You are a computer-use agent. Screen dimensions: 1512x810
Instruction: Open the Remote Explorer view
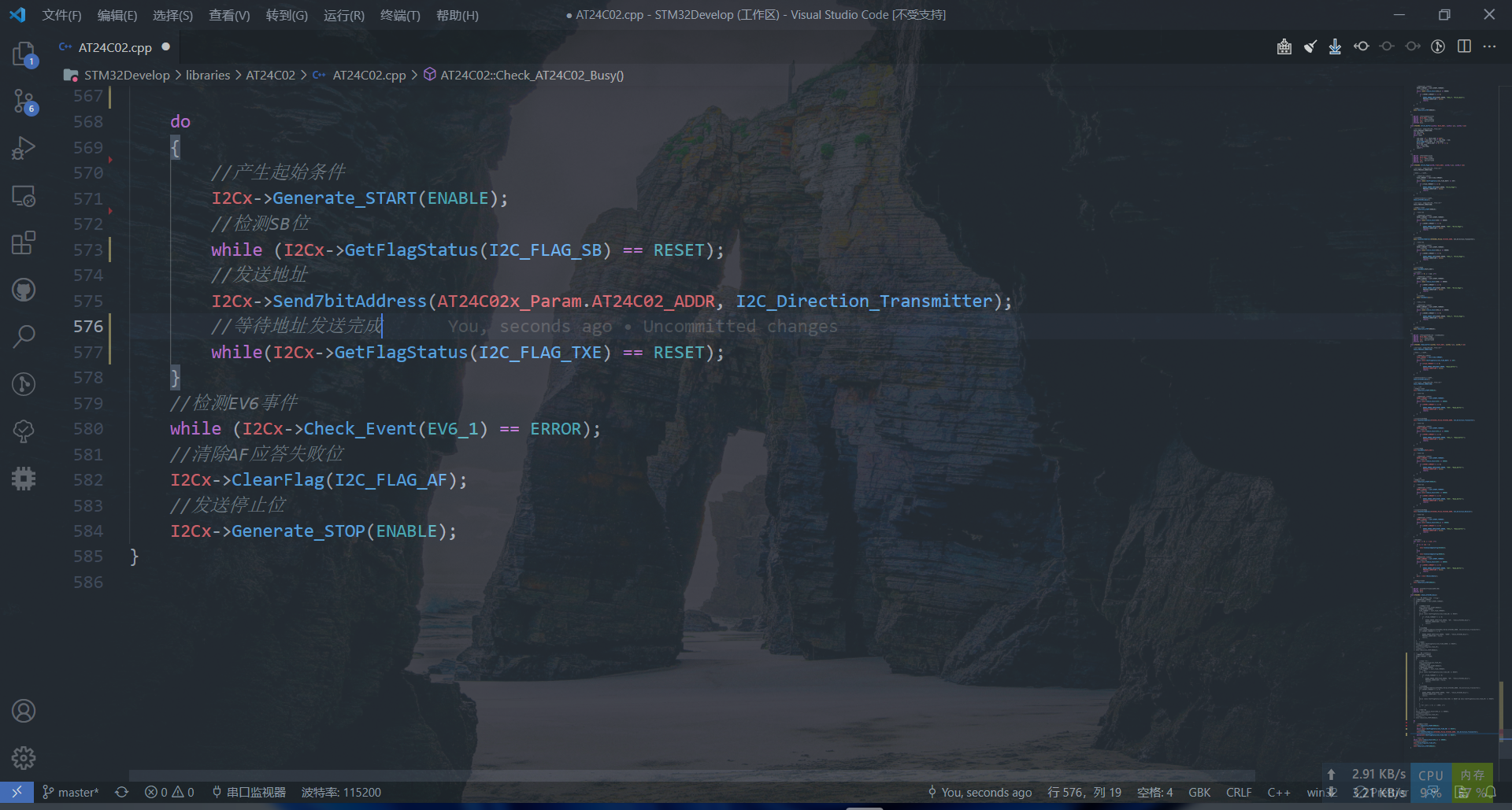point(24,196)
